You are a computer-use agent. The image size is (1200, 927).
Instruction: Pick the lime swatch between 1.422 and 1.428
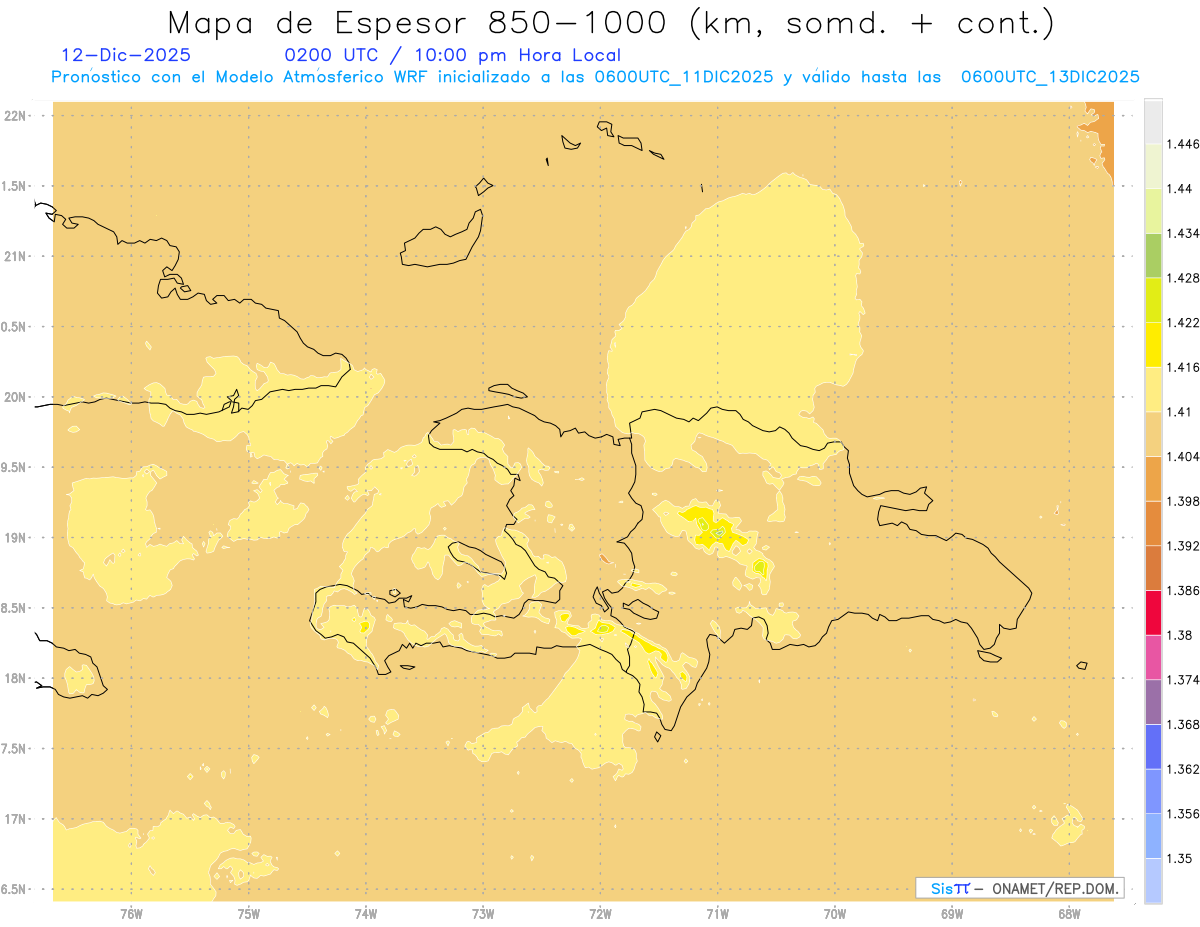(x=1153, y=300)
